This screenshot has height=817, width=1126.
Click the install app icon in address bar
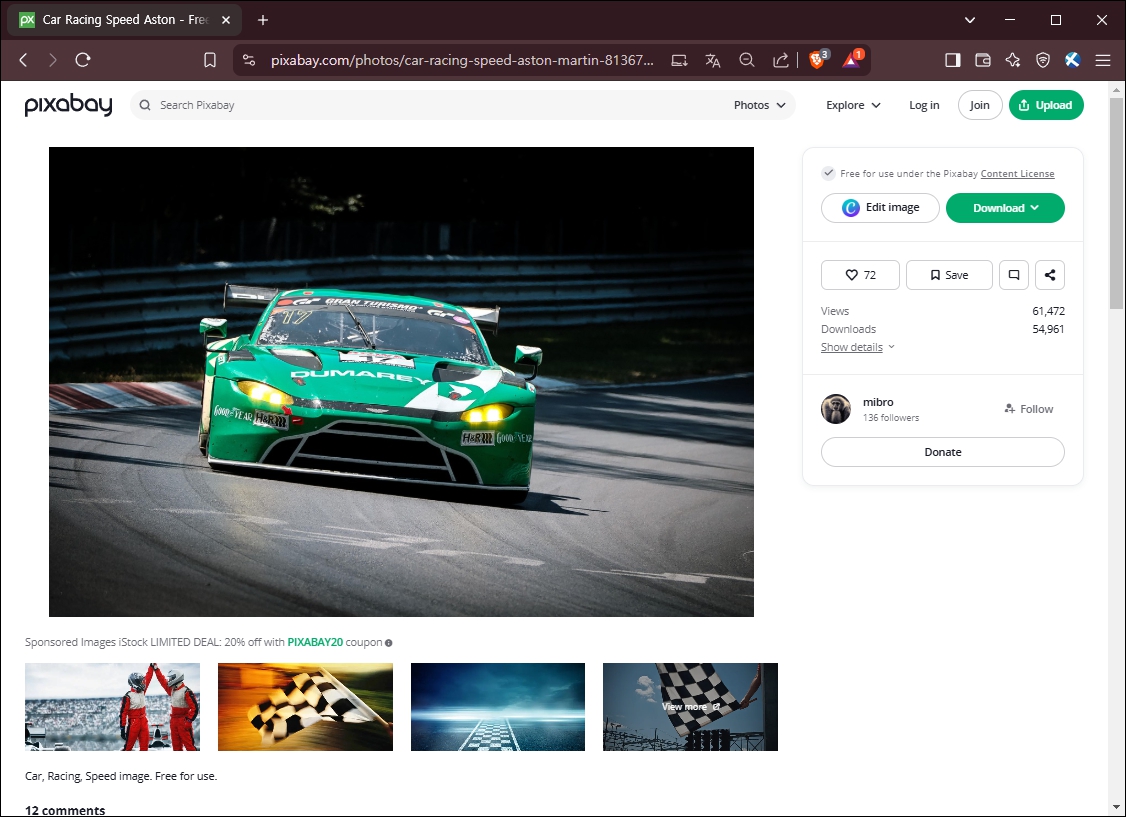(x=679, y=60)
